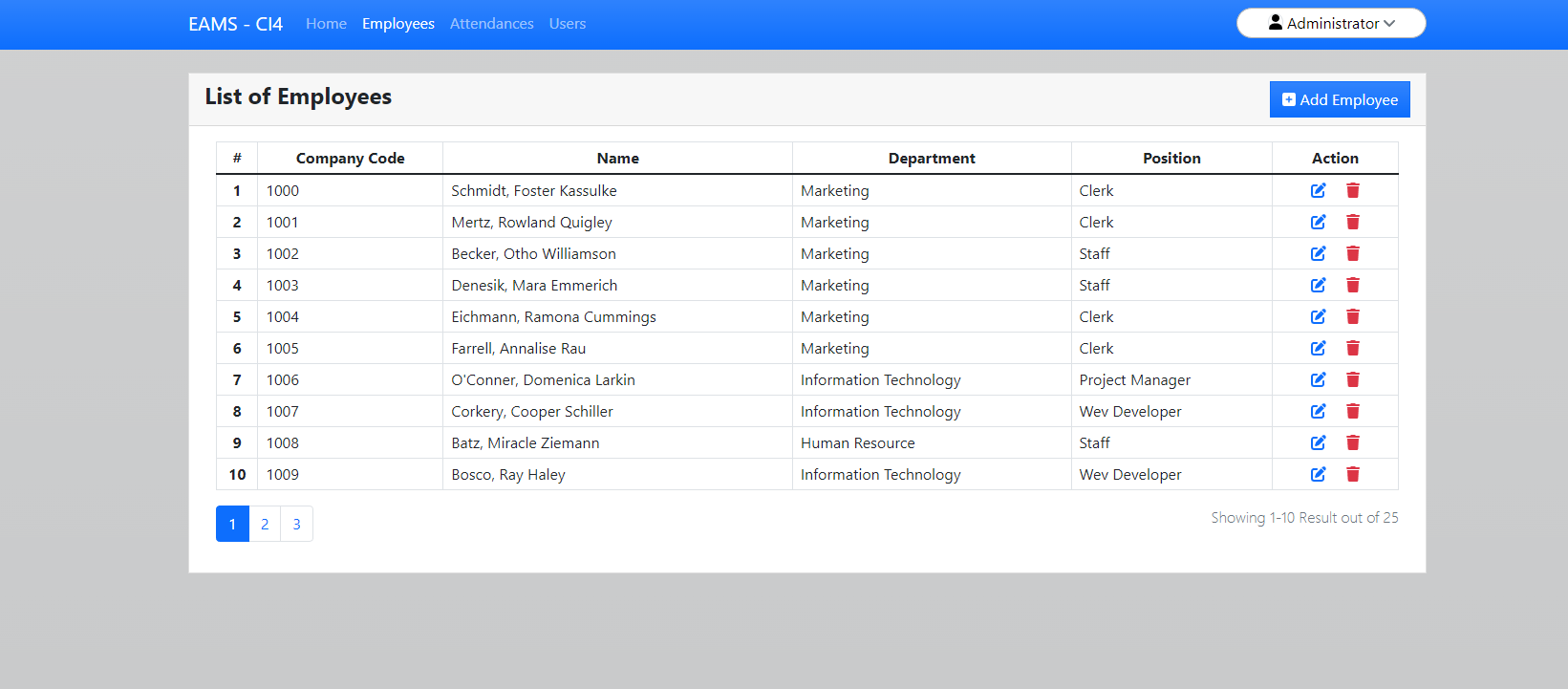
Task: Select the name O'Conner, Domenica Larkin
Action: (544, 380)
